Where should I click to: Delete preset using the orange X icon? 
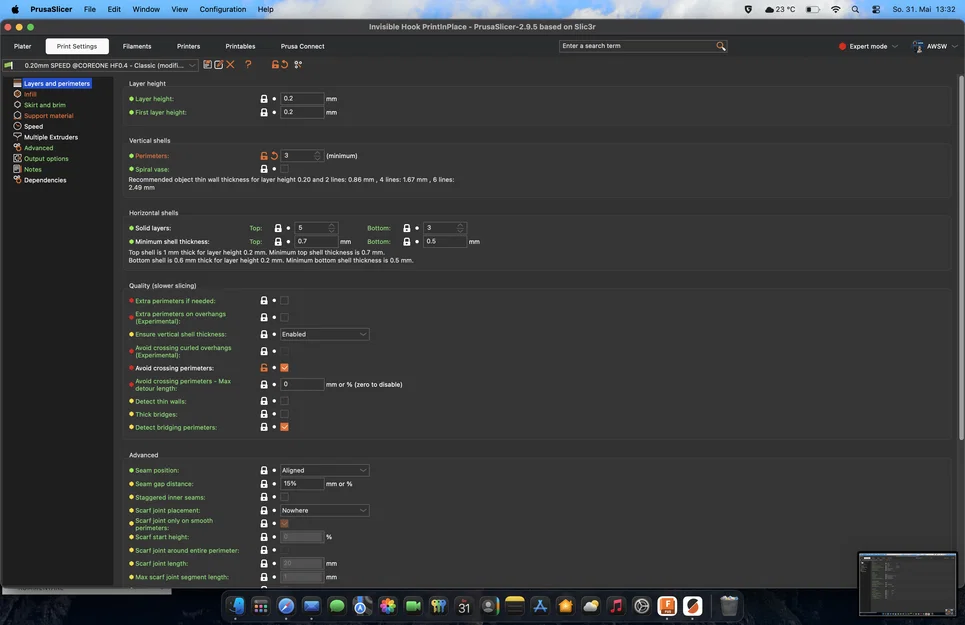230,65
